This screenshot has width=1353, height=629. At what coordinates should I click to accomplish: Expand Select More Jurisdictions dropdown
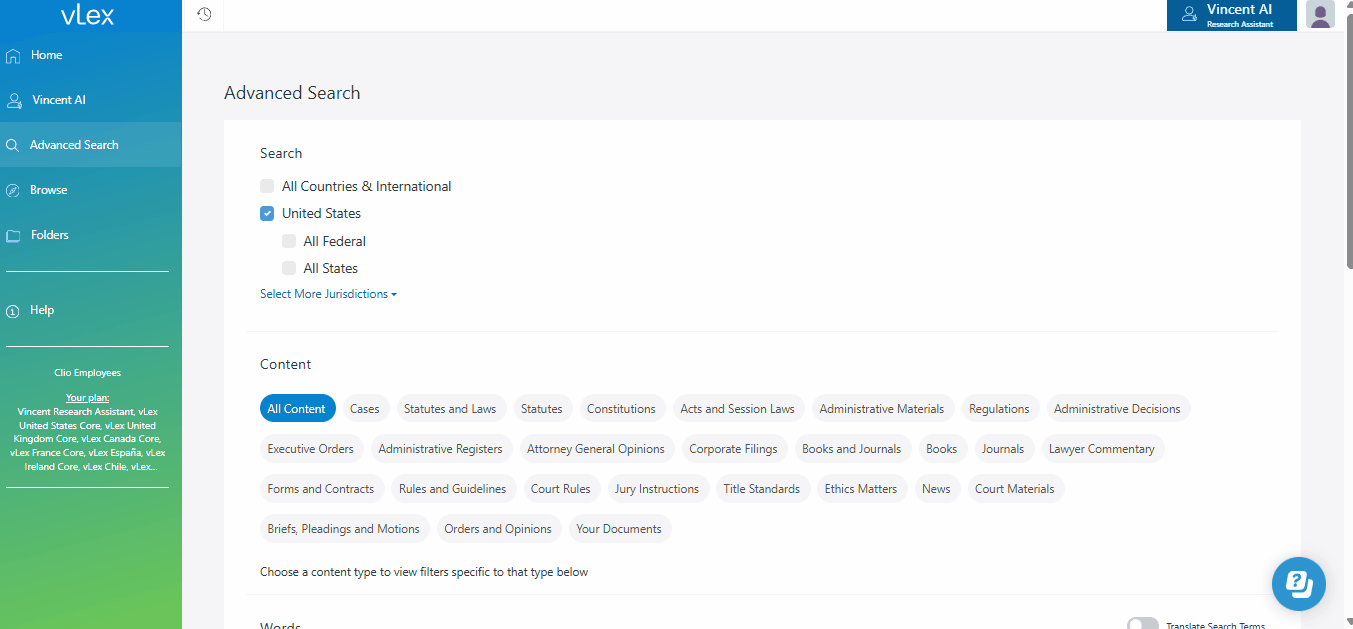(x=328, y=294)
